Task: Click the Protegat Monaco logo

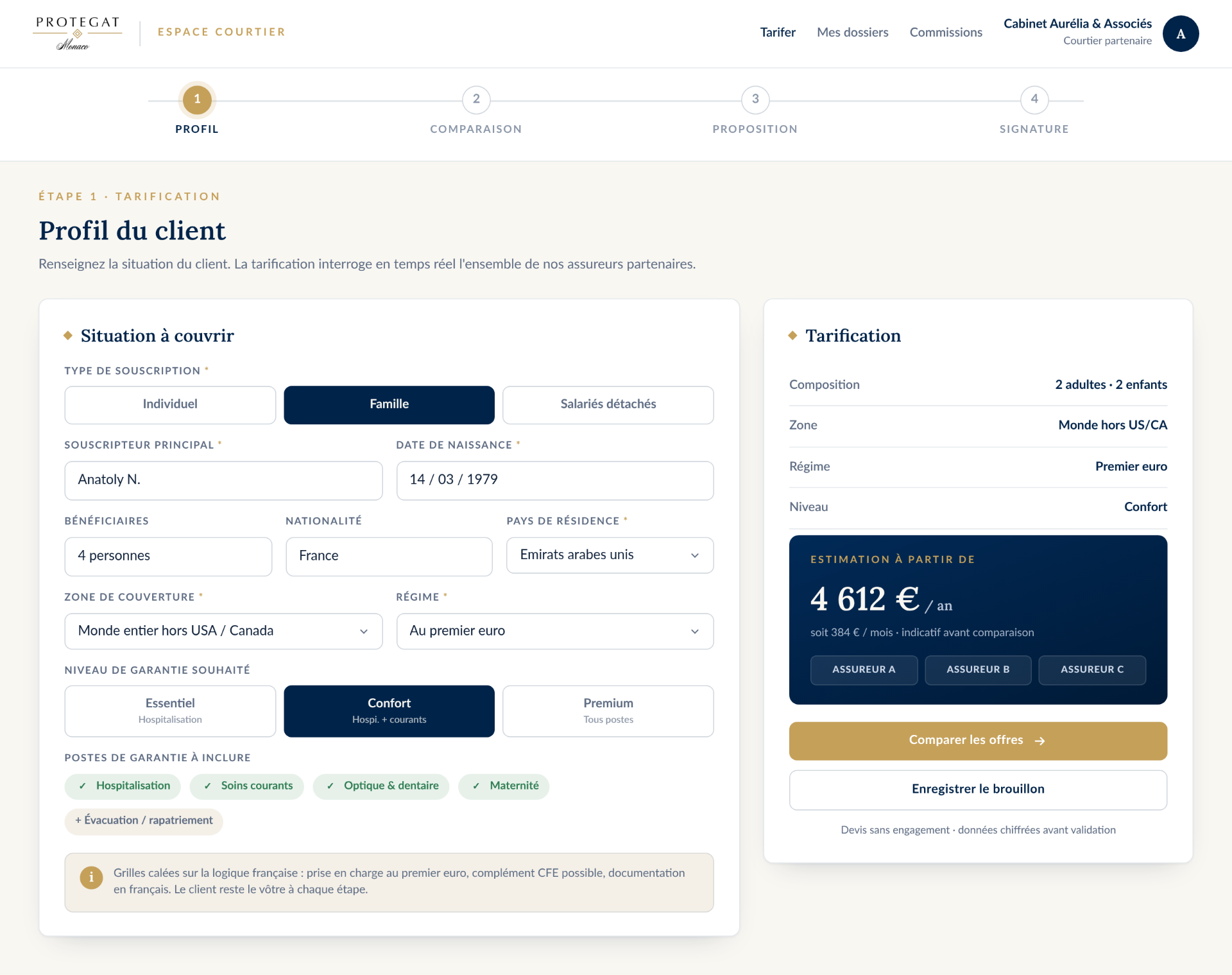Action: click(78, 33)
